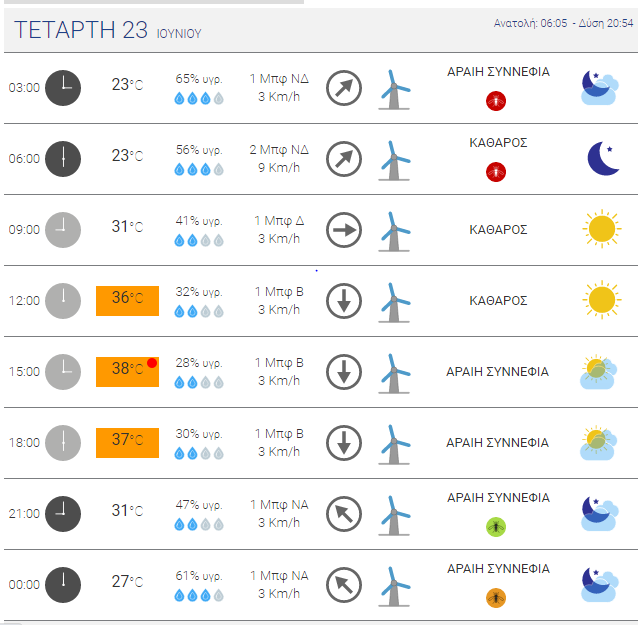Click the red mosquito icon at 03:00
This screenshot has height=625, width=641.
click(x=496, y=101)
